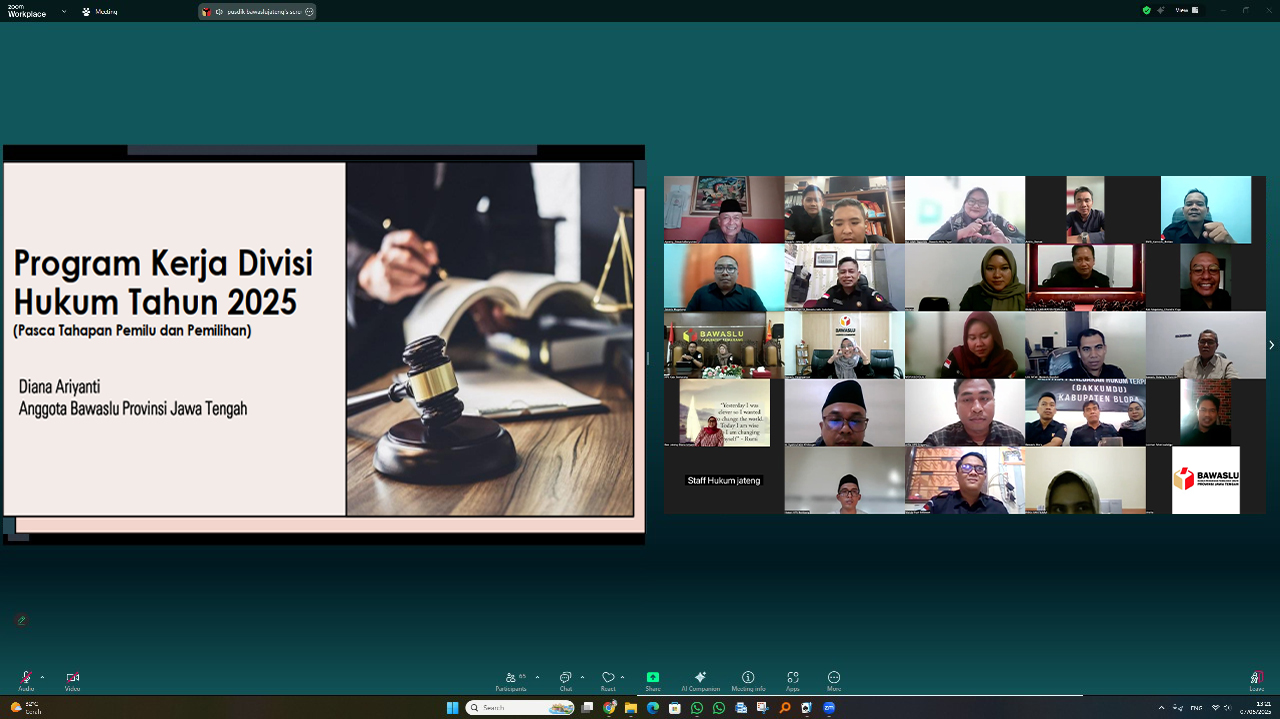Click the Leave meeting button
This screenshot has height=719, width=1280.
pyautogui.click(x=1256, y=680)
